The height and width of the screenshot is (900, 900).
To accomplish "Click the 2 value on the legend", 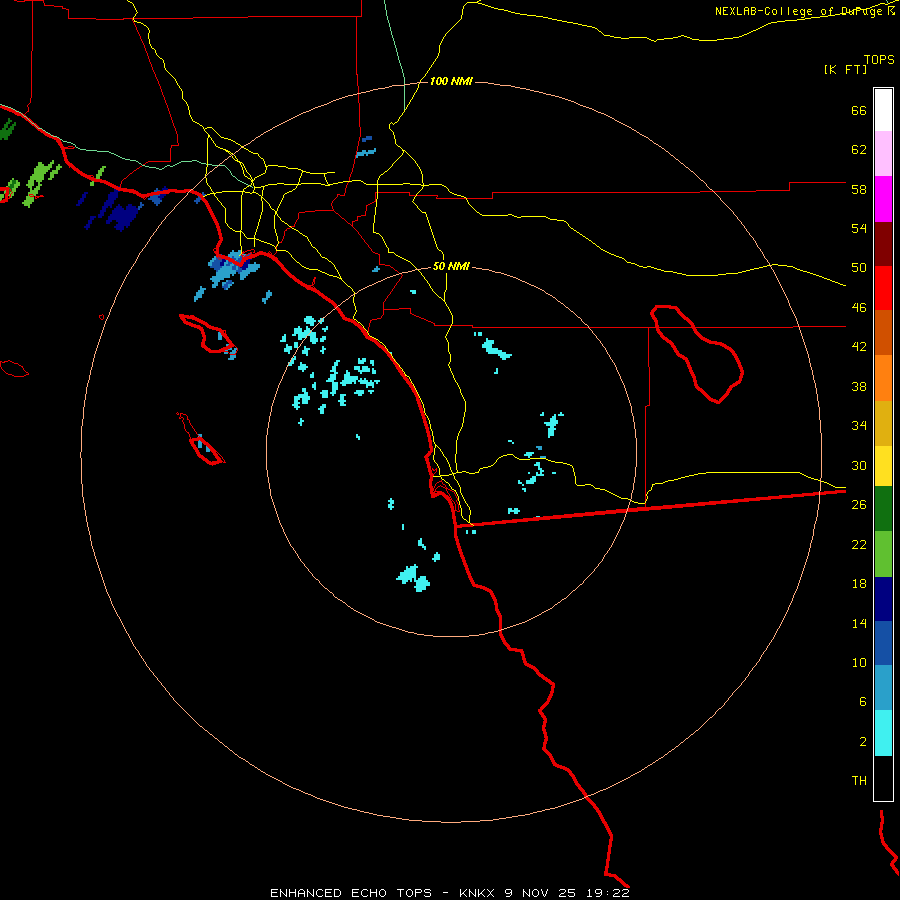I will 862,742.
